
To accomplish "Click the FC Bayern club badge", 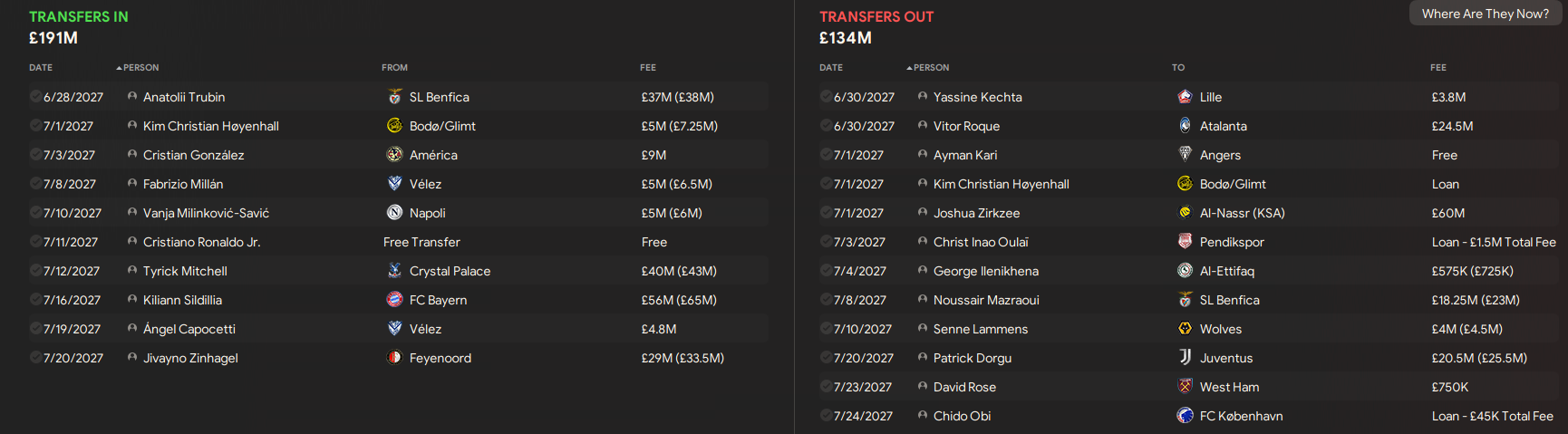I will pyautogui.click(x=394, y=299).
